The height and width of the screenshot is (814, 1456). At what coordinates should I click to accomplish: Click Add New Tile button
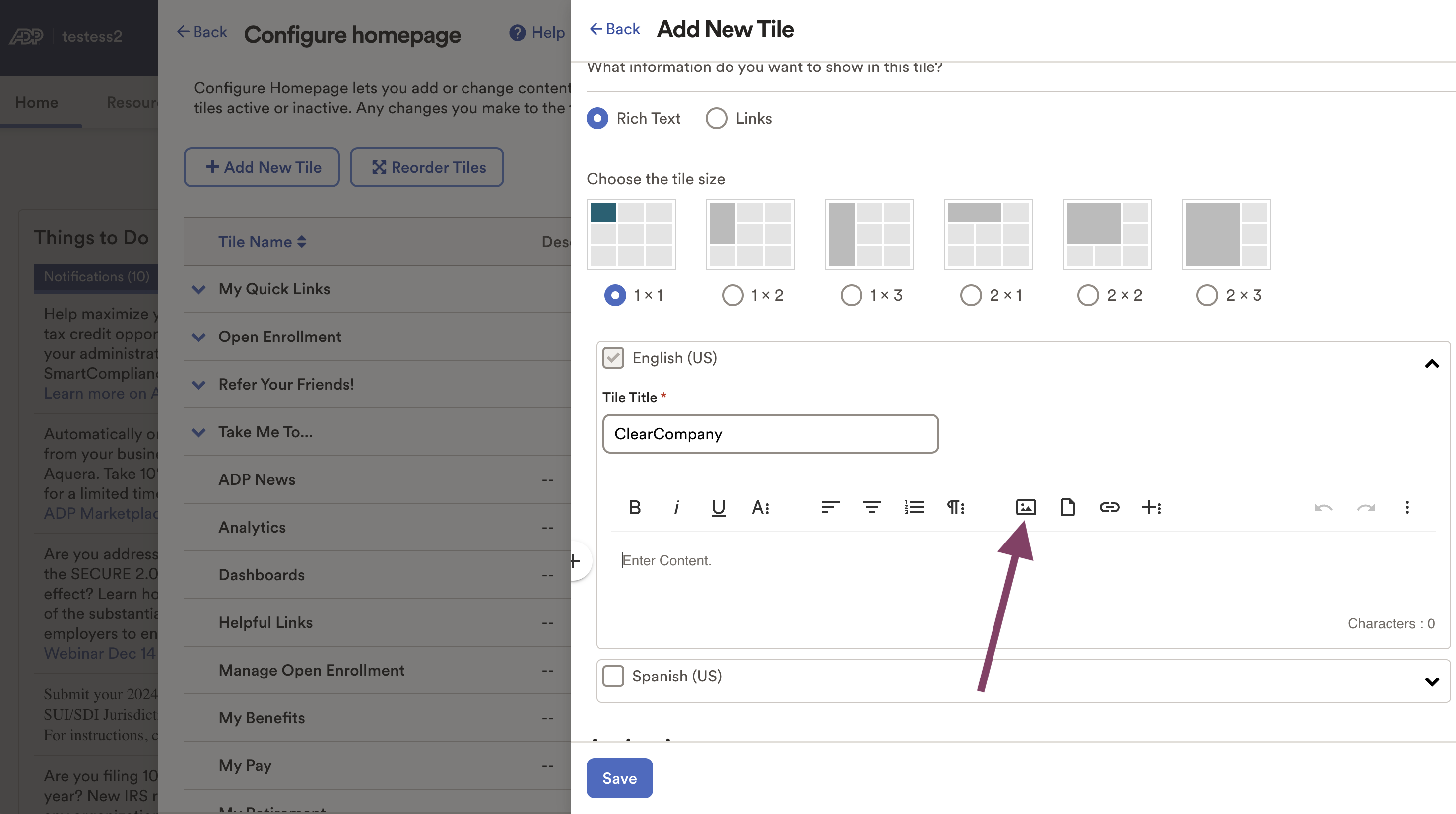tap(262, 167)
